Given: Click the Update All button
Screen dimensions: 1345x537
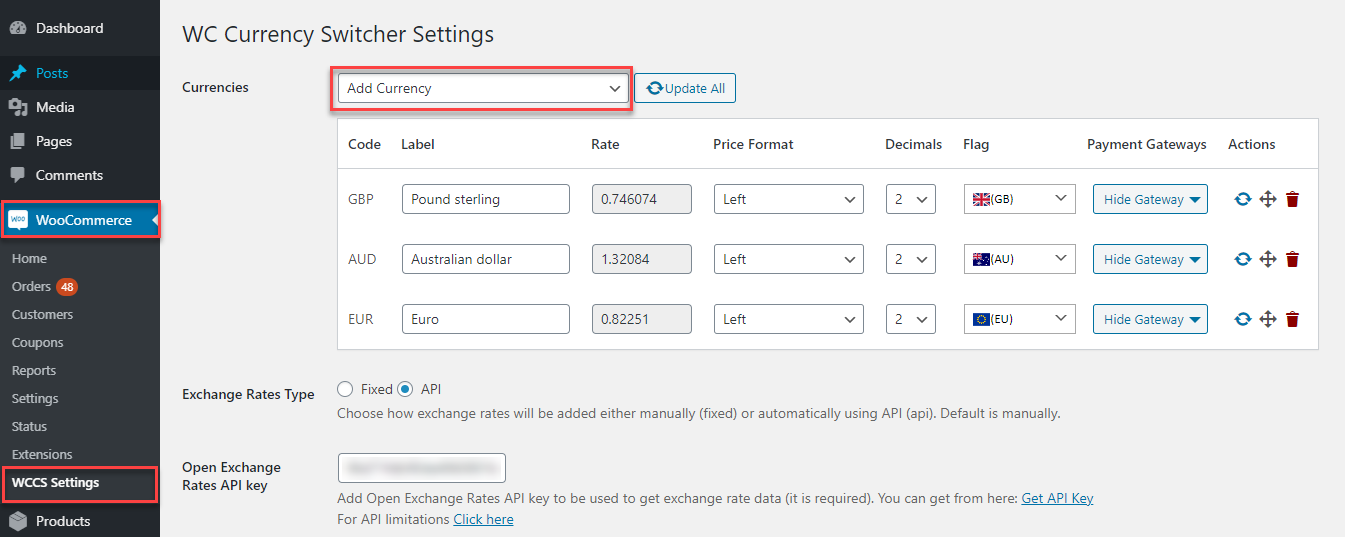Looking at the screenshot, I should pos(685,88).
